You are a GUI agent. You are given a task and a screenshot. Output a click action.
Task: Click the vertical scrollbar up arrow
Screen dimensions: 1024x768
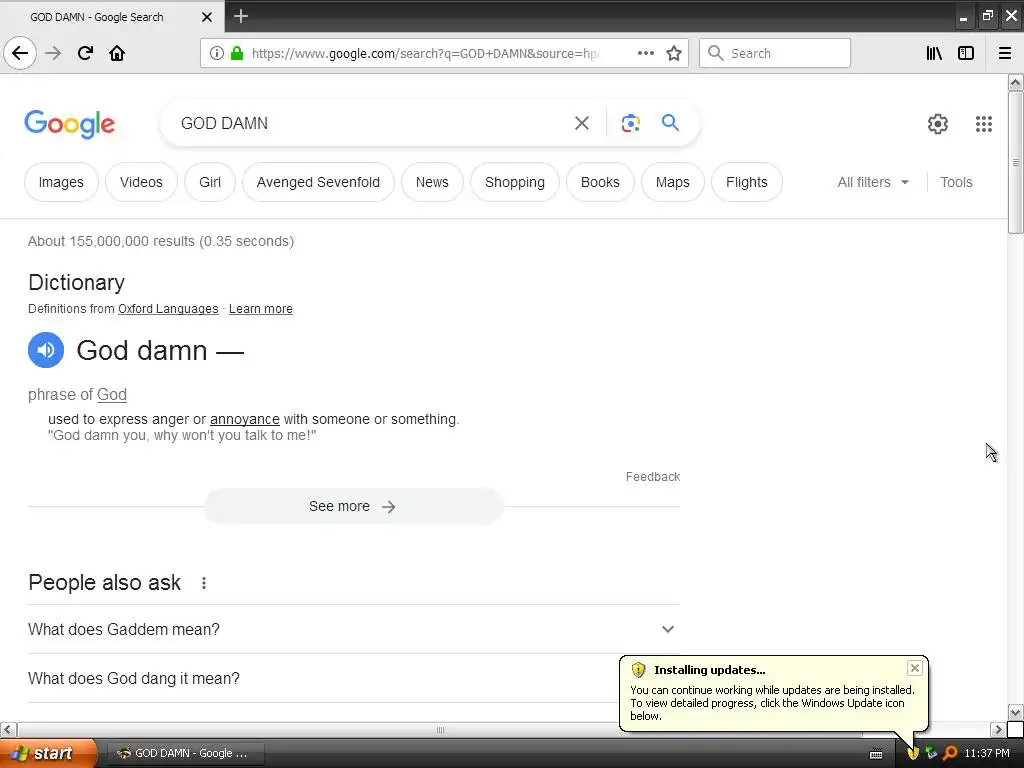pos(1015,83)
